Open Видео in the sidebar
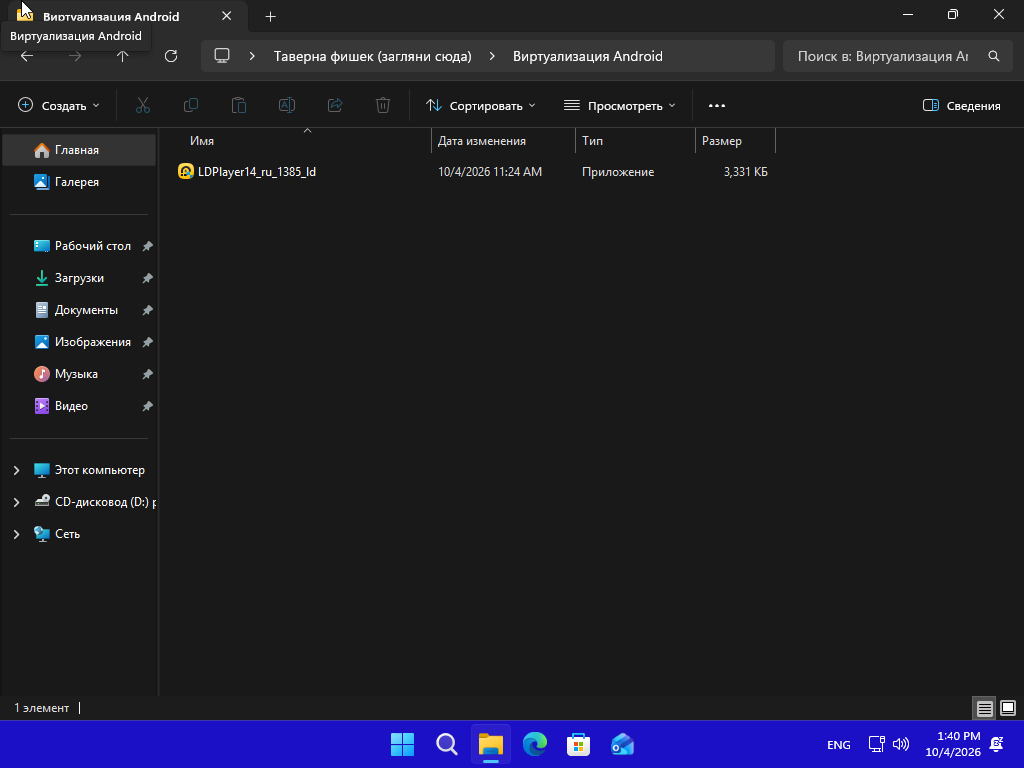1024x768 pixels. (x=79, y=406)
